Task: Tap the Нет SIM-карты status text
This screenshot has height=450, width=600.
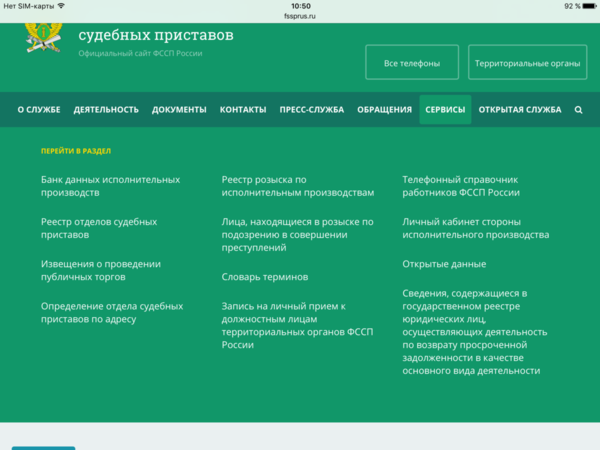Action: (29, 6)
